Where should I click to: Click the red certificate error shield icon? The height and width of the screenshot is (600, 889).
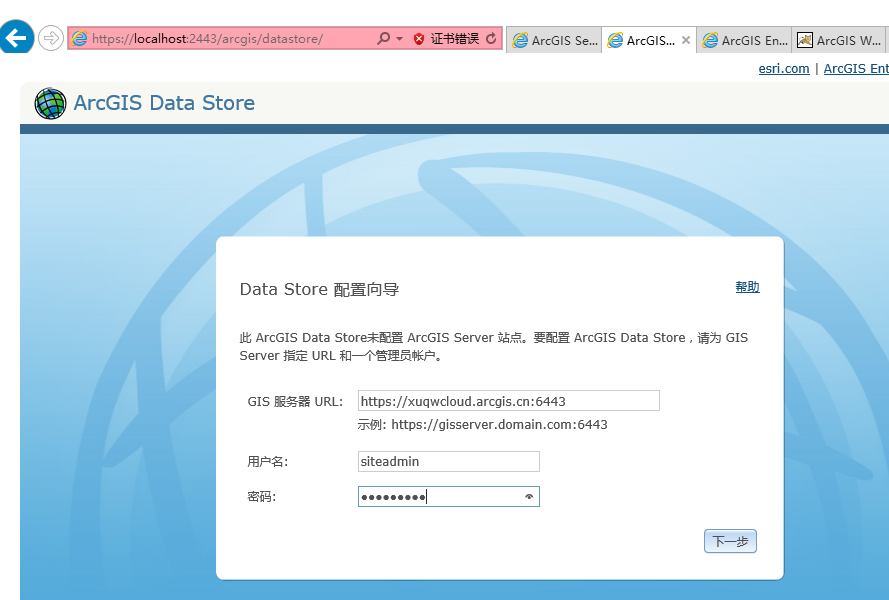(x=419, y=39)
